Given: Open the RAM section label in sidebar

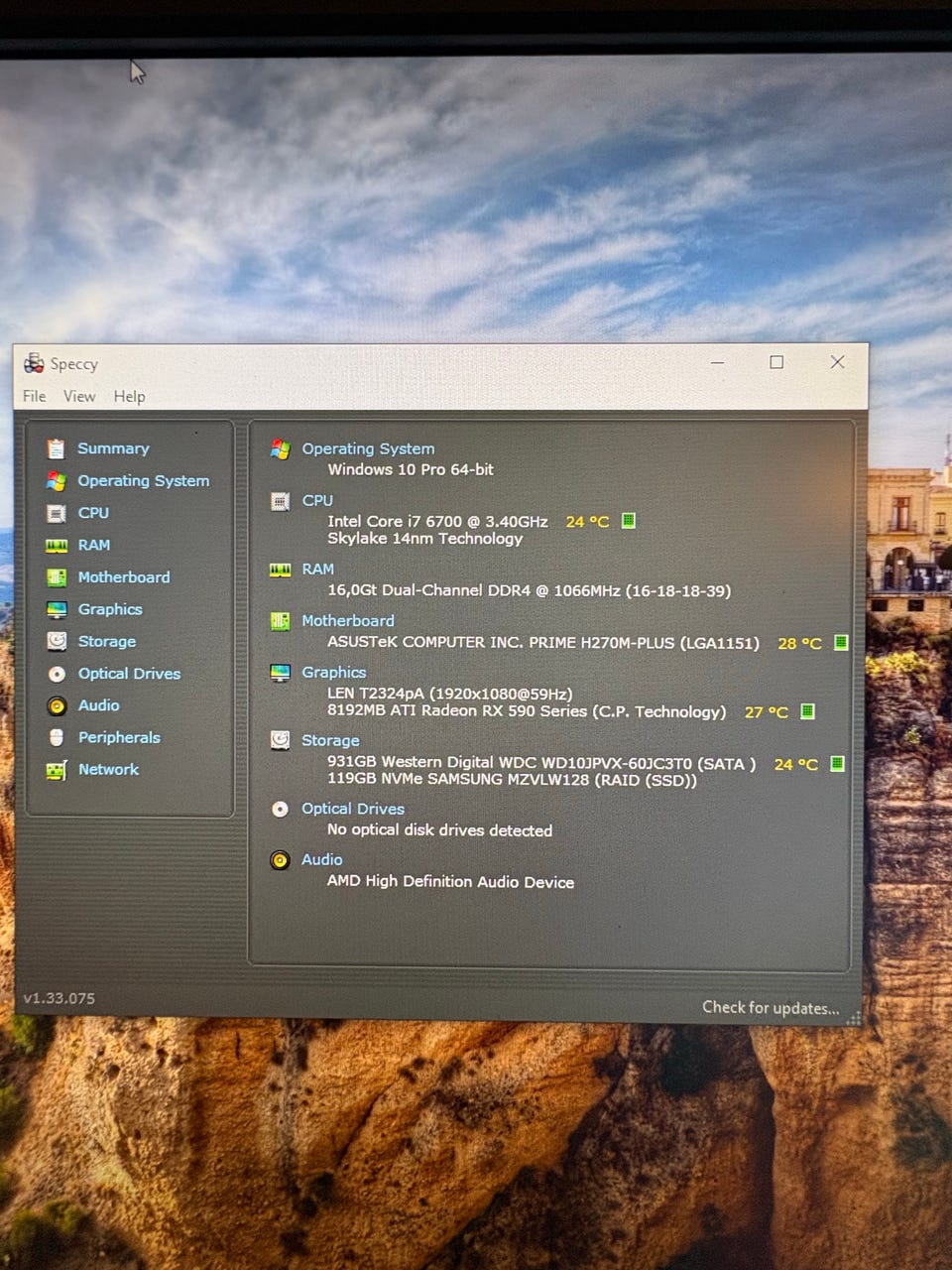Looking at the screenshot, I should (x=94, y=545).
